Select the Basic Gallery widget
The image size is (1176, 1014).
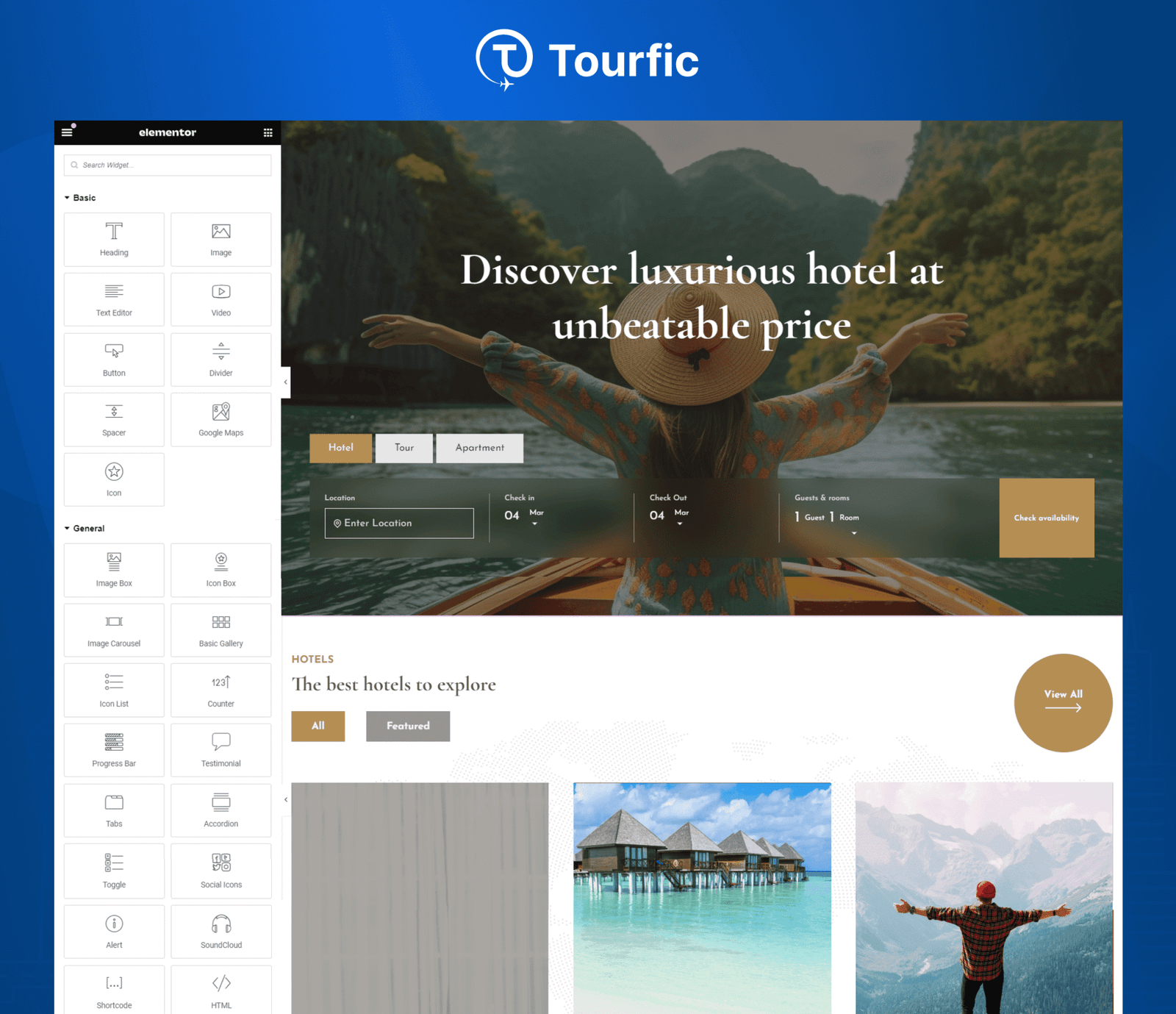221,631
